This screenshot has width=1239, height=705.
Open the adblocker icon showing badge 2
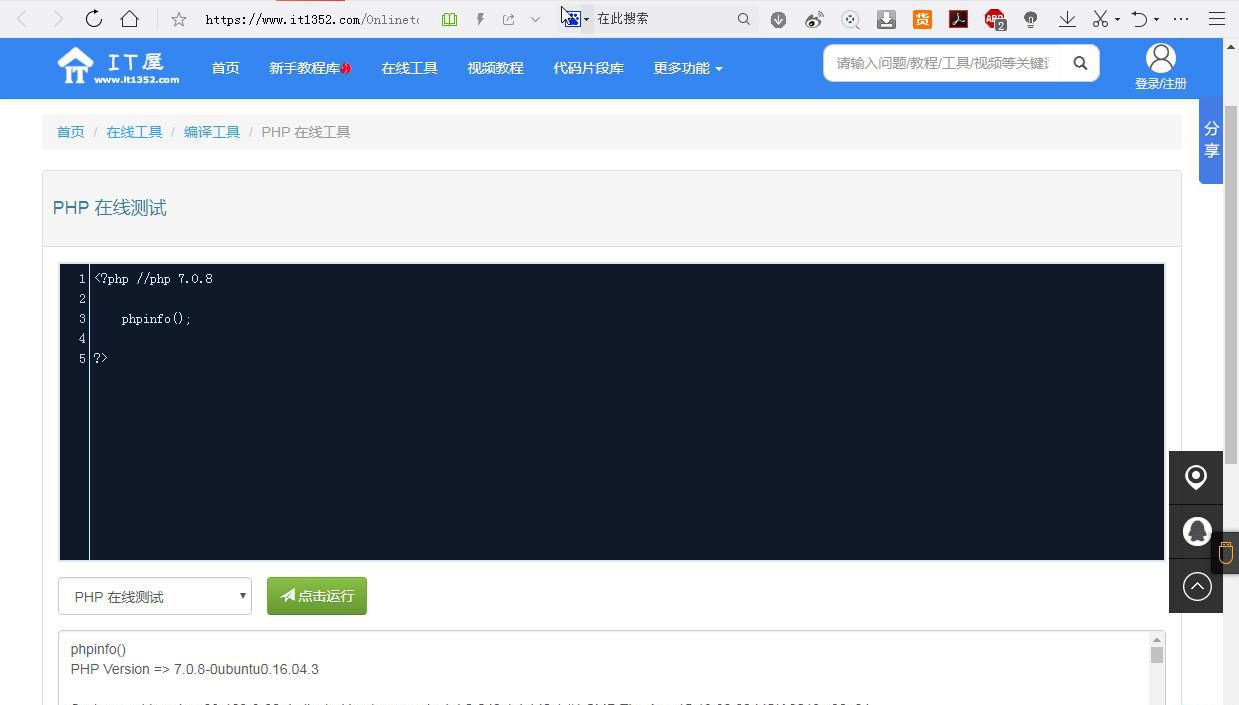[x=994, y=18]
